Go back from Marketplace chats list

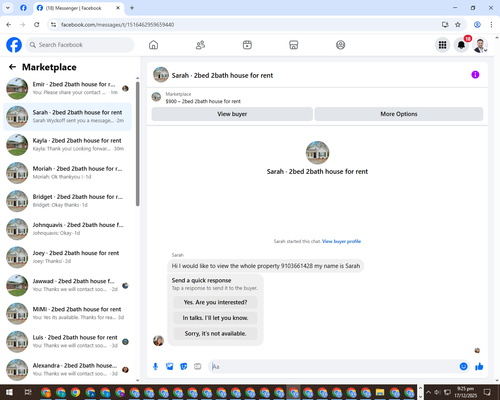(12, 67)
